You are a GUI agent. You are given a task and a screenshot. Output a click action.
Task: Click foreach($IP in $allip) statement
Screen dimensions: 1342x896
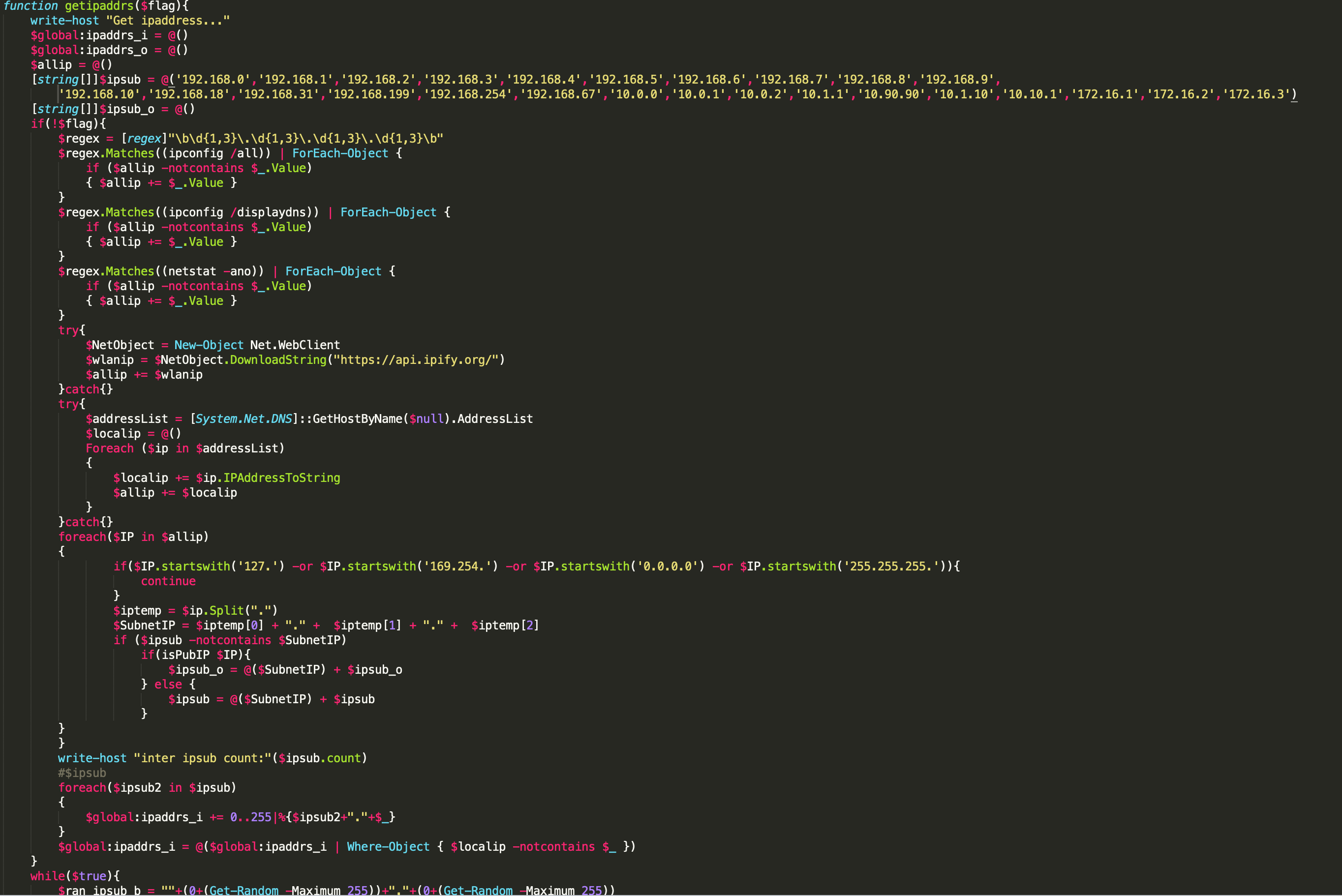coord(134,537)
